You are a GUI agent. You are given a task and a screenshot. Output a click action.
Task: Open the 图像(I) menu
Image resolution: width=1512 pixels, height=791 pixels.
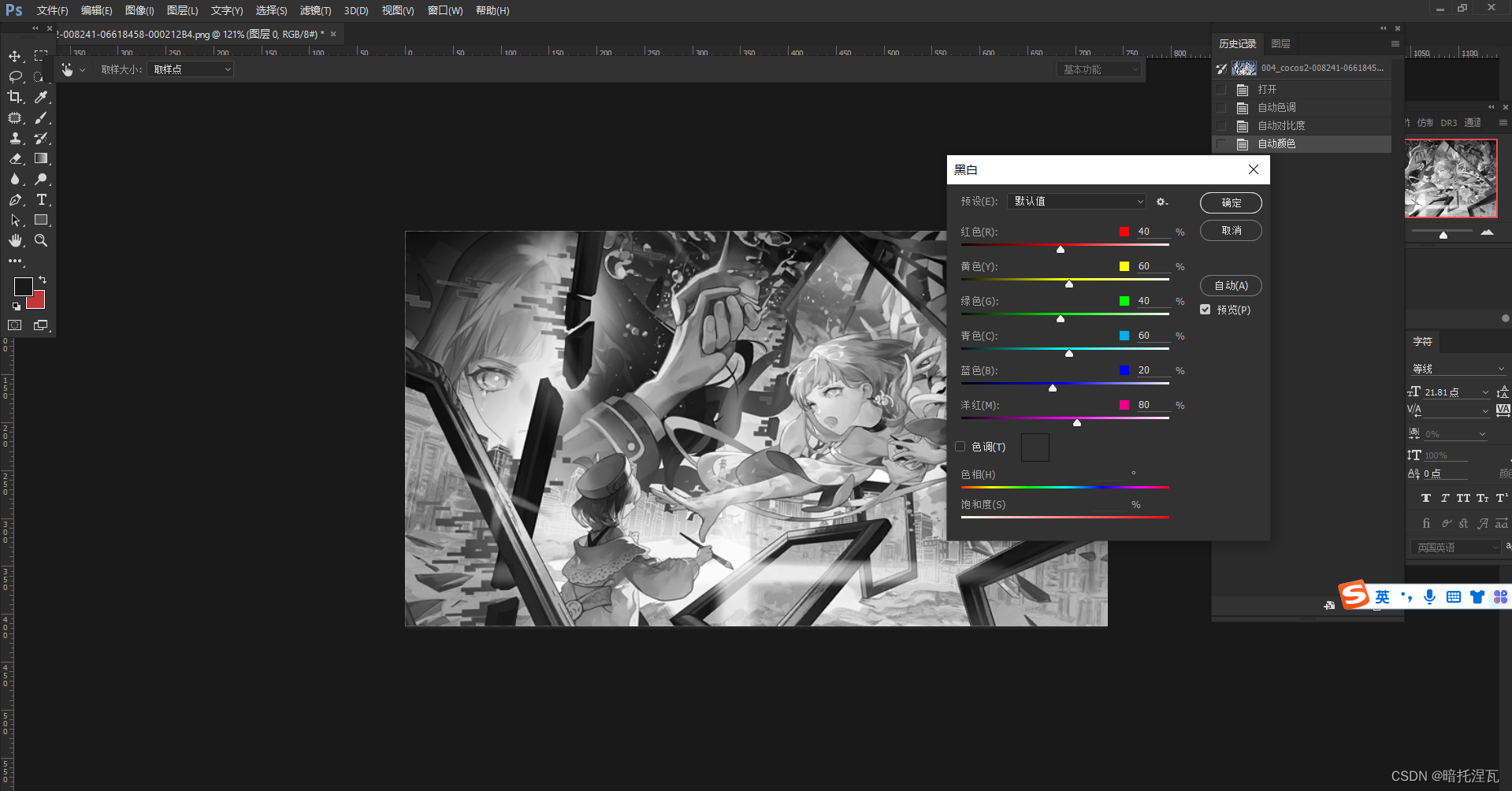139,10
